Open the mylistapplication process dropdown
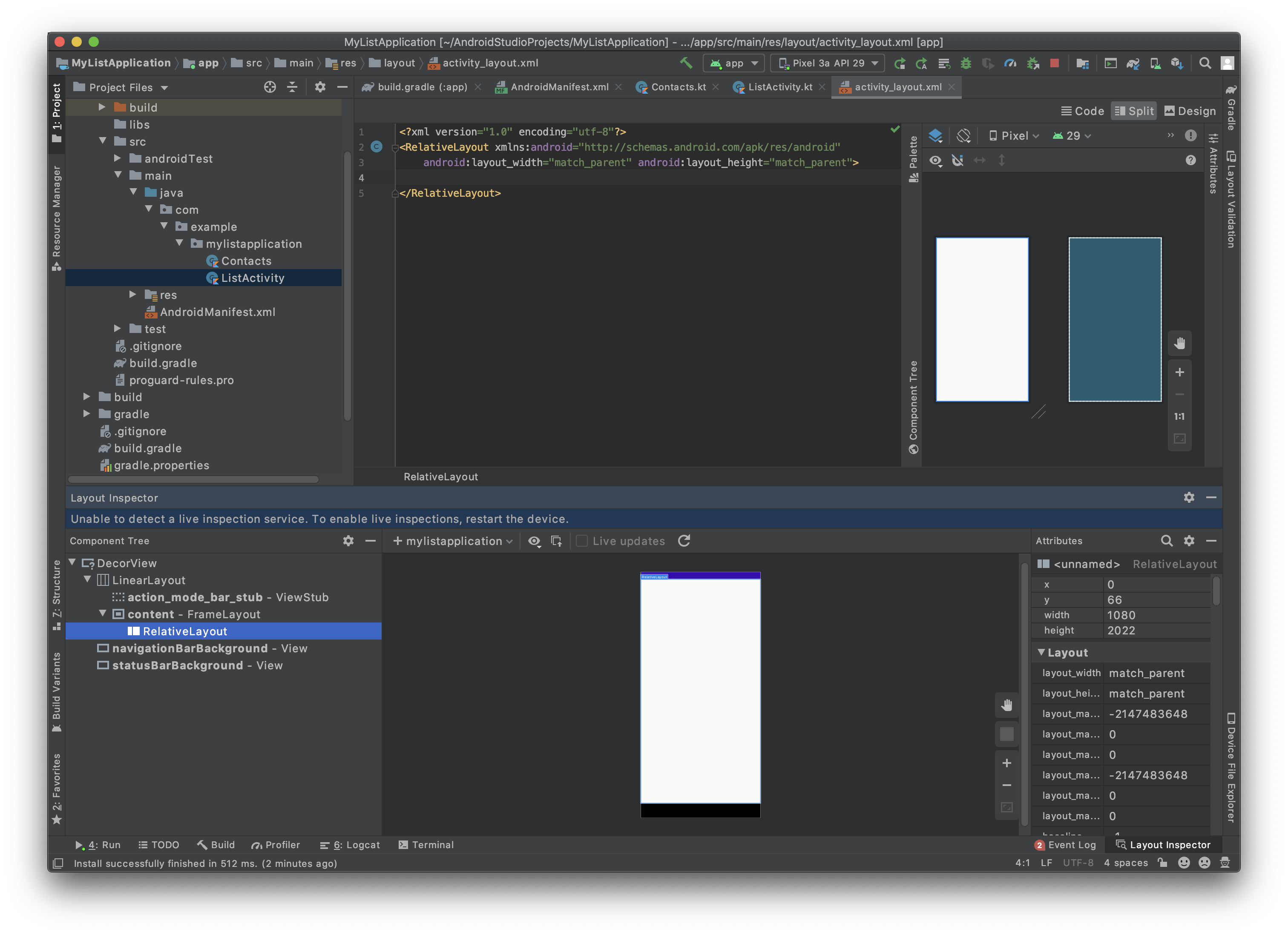The width and height of the screenshot is (1288, 935). (x=453, y=541)
